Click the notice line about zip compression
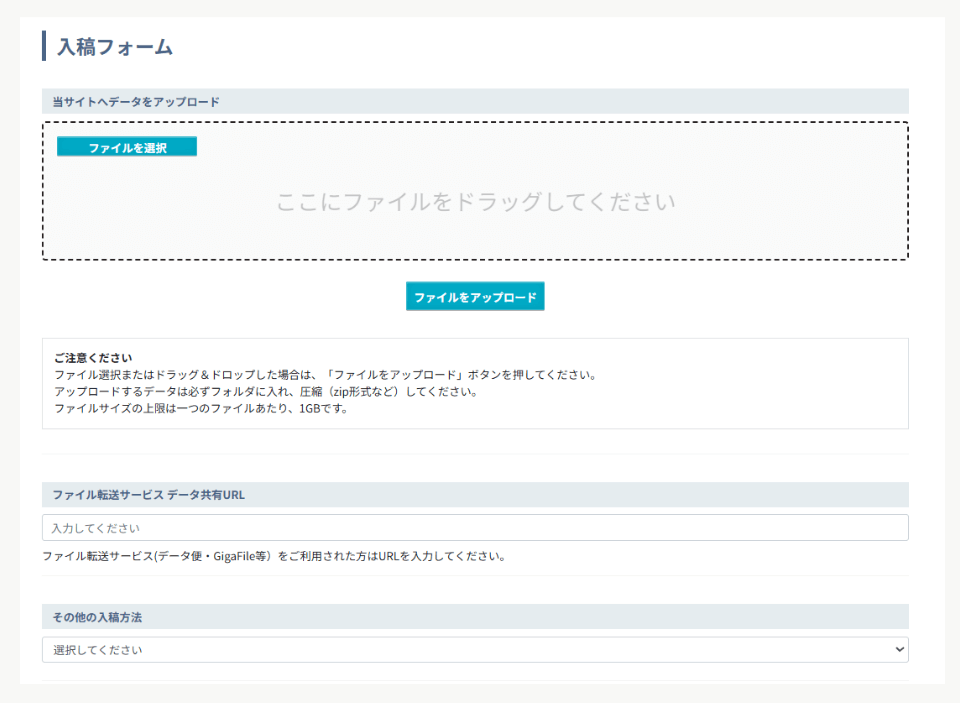Image resolution: width=960 pixels, height=703 pixels. [265, 391]
